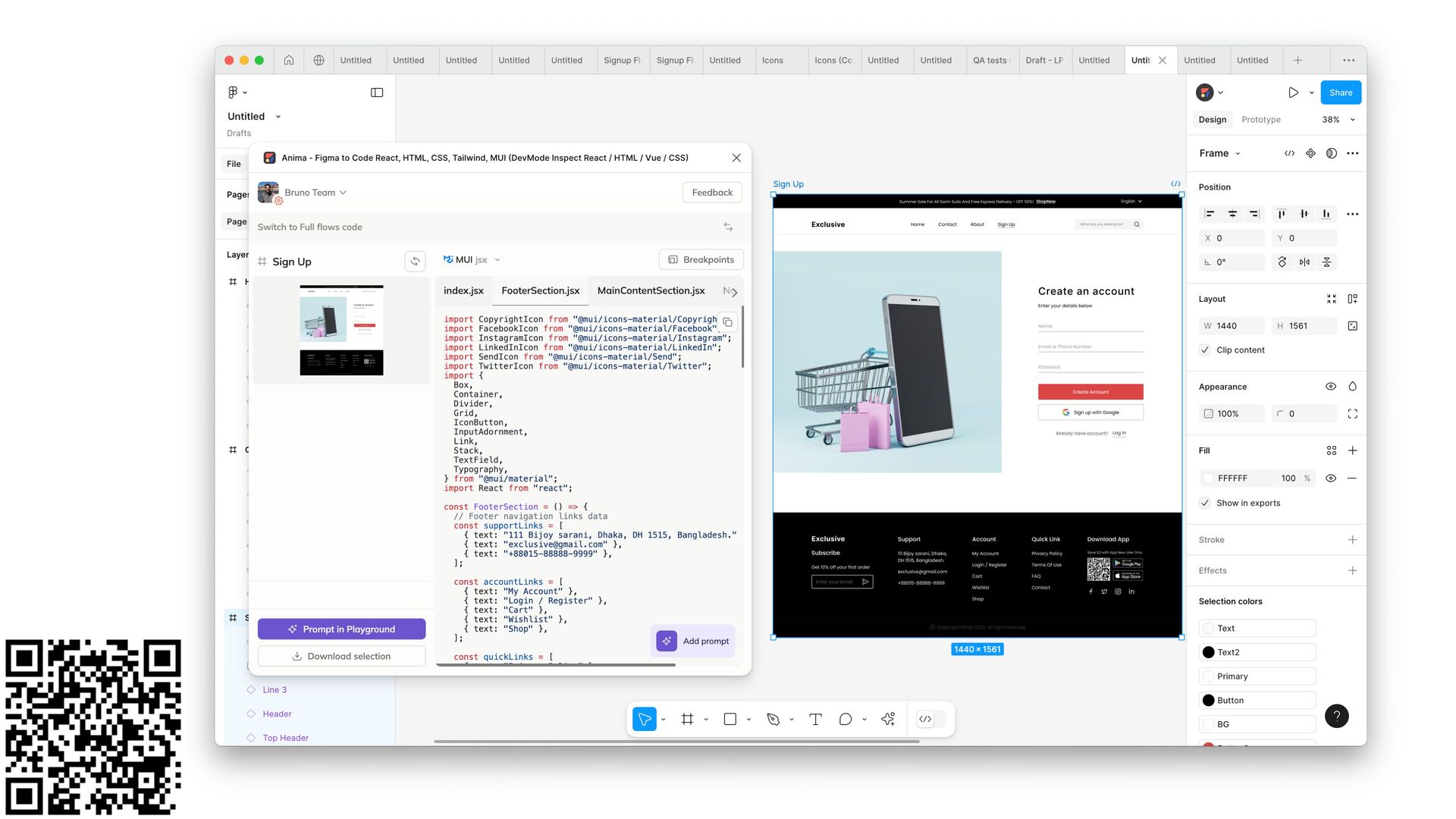Click the Download selection button
Screen dimensions: 1456x819
[x=341, y=656]
